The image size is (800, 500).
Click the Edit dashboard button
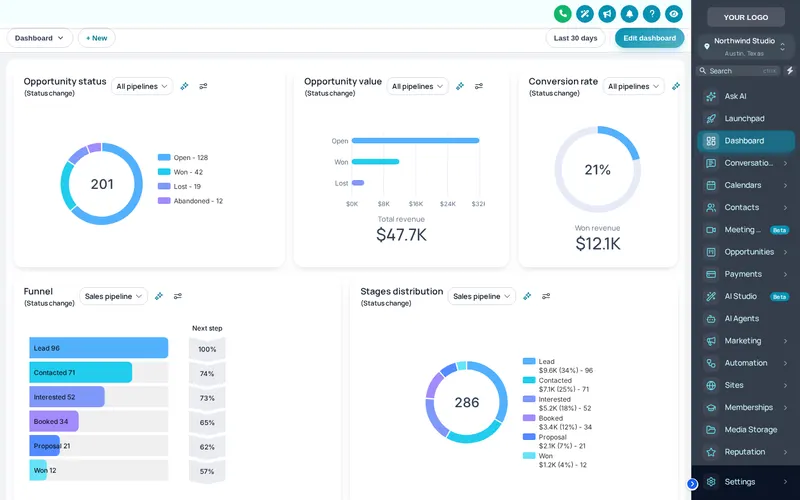[649, 38]
